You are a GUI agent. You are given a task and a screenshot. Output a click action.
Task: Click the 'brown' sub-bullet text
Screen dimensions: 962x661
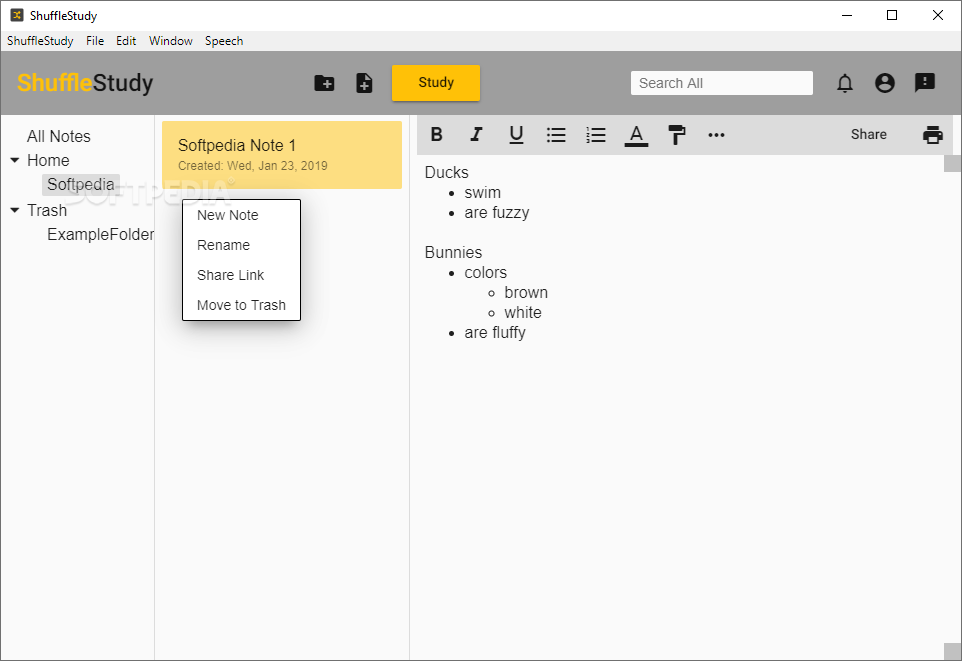coord(526,293)
